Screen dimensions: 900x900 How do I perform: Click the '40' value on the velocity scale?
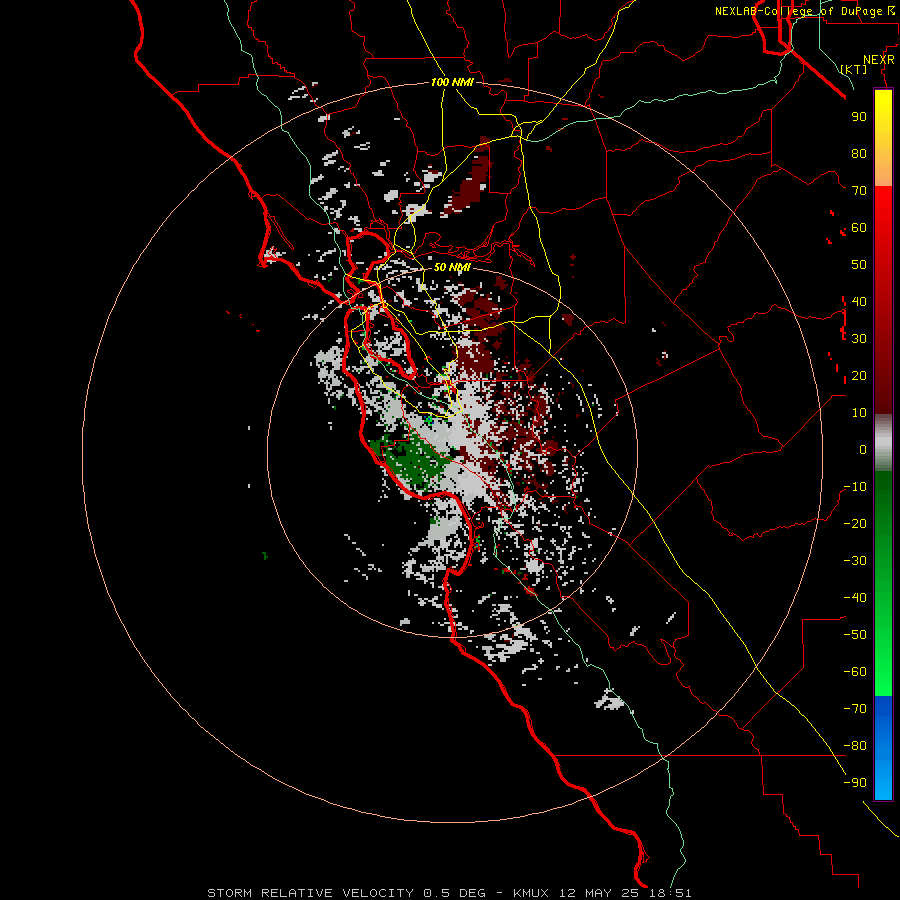tap(859, 301)
